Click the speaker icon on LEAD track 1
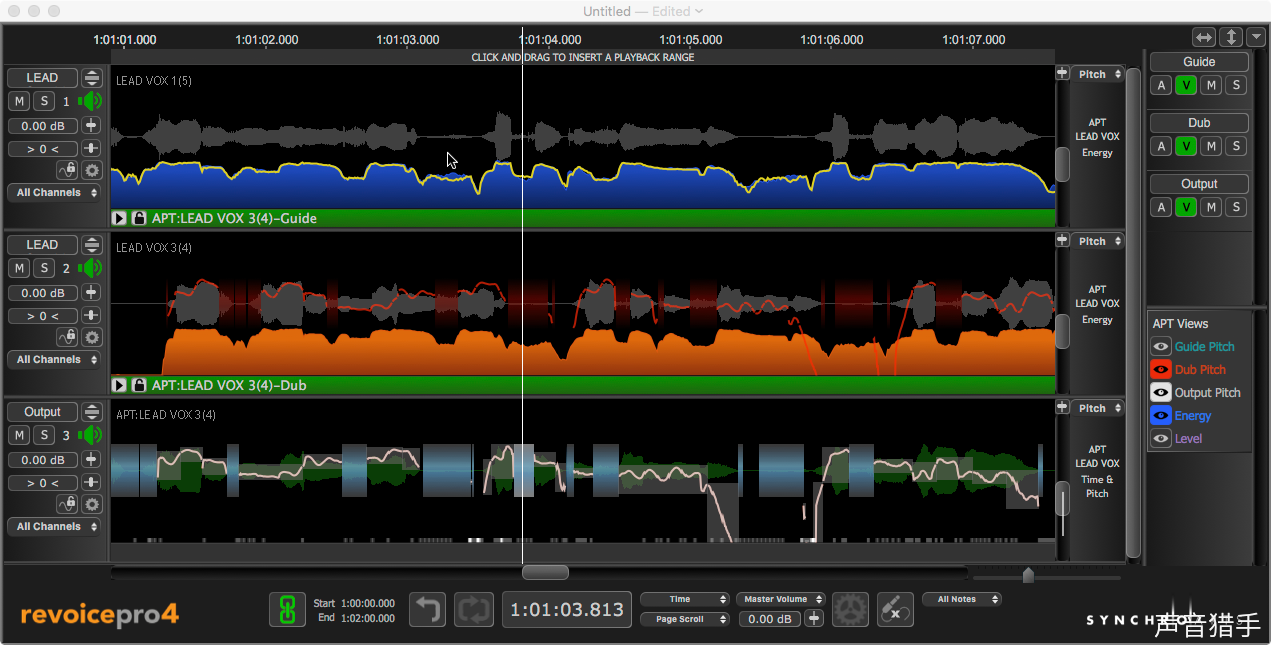The width and height of the screenshot is (1271, 645). pyautogui.click(x=91, y=101)
